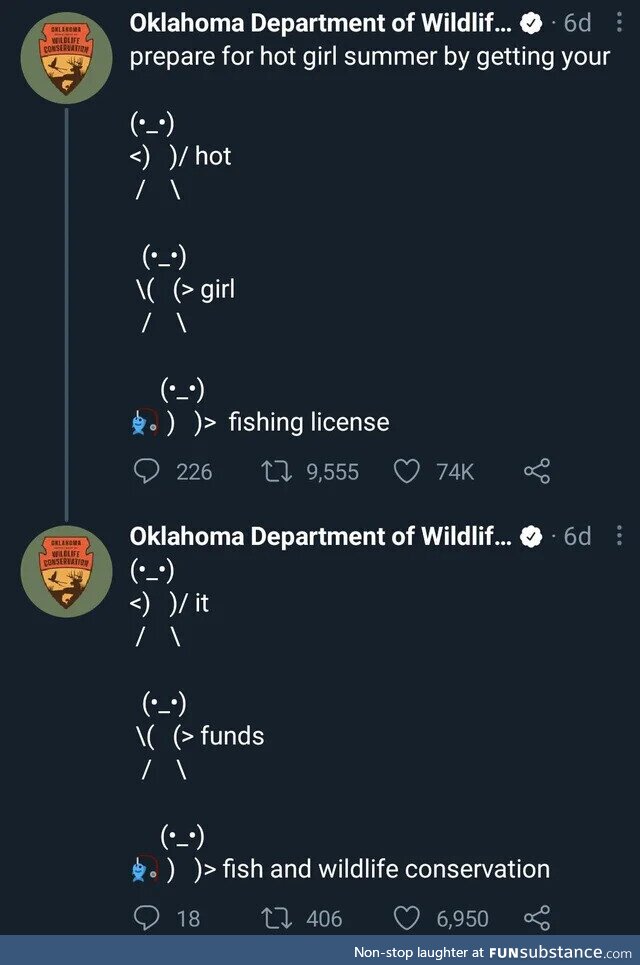Retweet the fishing license tweet
This screenshot has height=965, width=640.
pos(272,471)
